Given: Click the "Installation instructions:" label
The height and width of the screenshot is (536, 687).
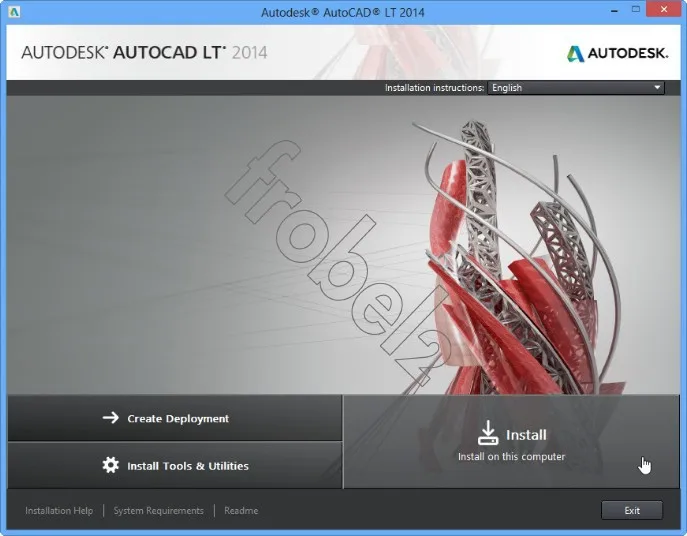Looking at the screenshot, I should point(434,88).
